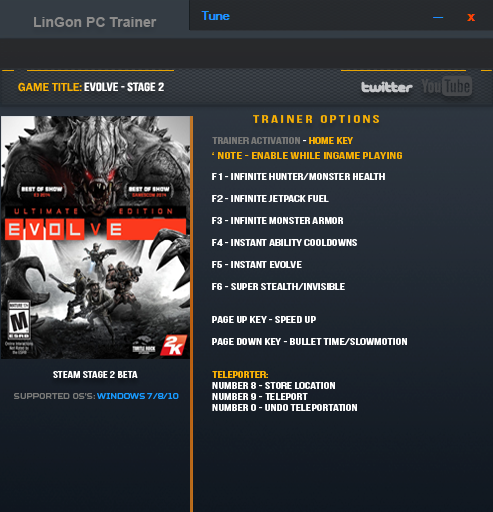
Task: Open the Twitter logo link
Action: click(x=387, y=87)
